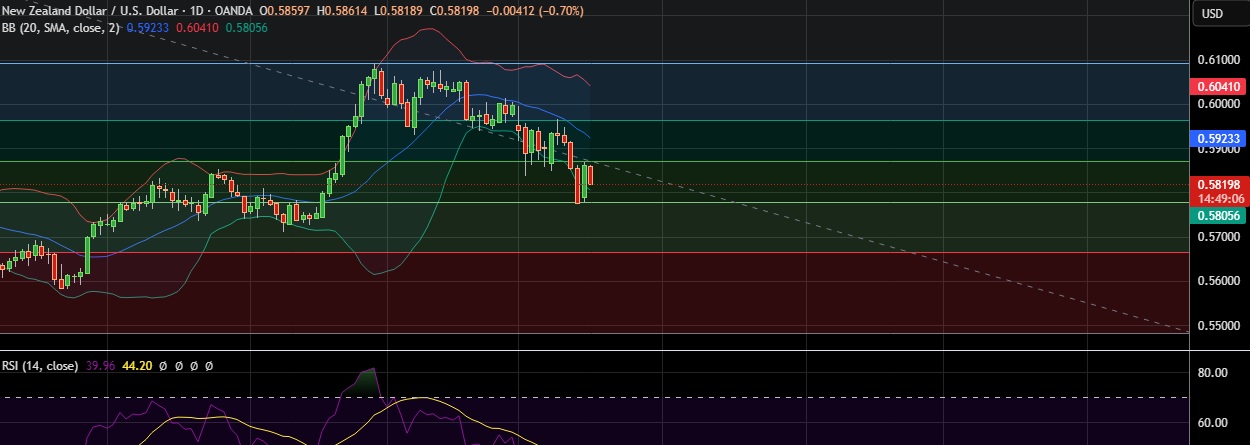This screenshot has height=445, width=1250.
Task: Click the 0.60000 price scale label
Action: click(1219, 104)
